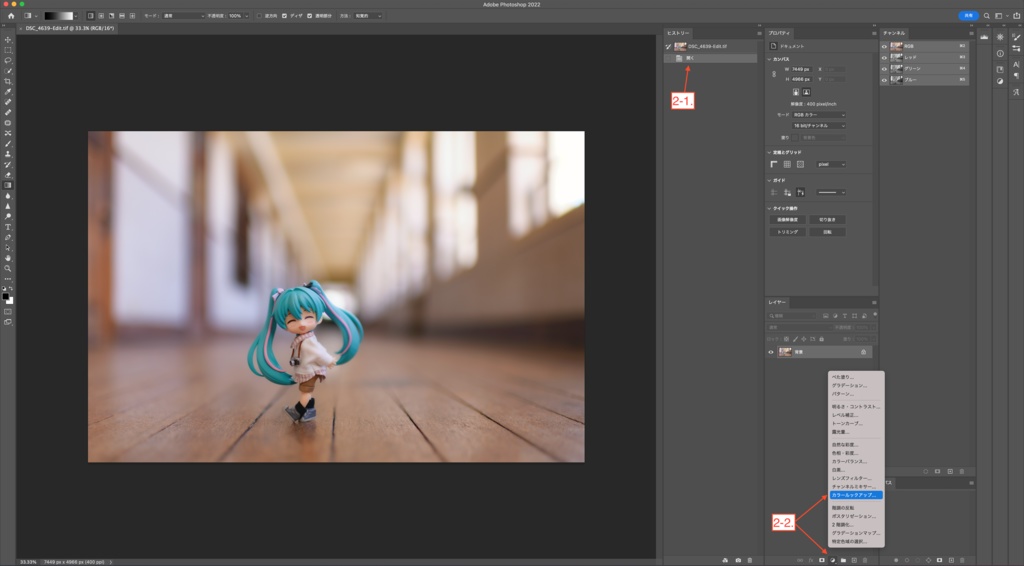The height and width of the screenshot is (566, 1024).
Task: Toggle the grid icon in Properties panel
Action: 787,165
